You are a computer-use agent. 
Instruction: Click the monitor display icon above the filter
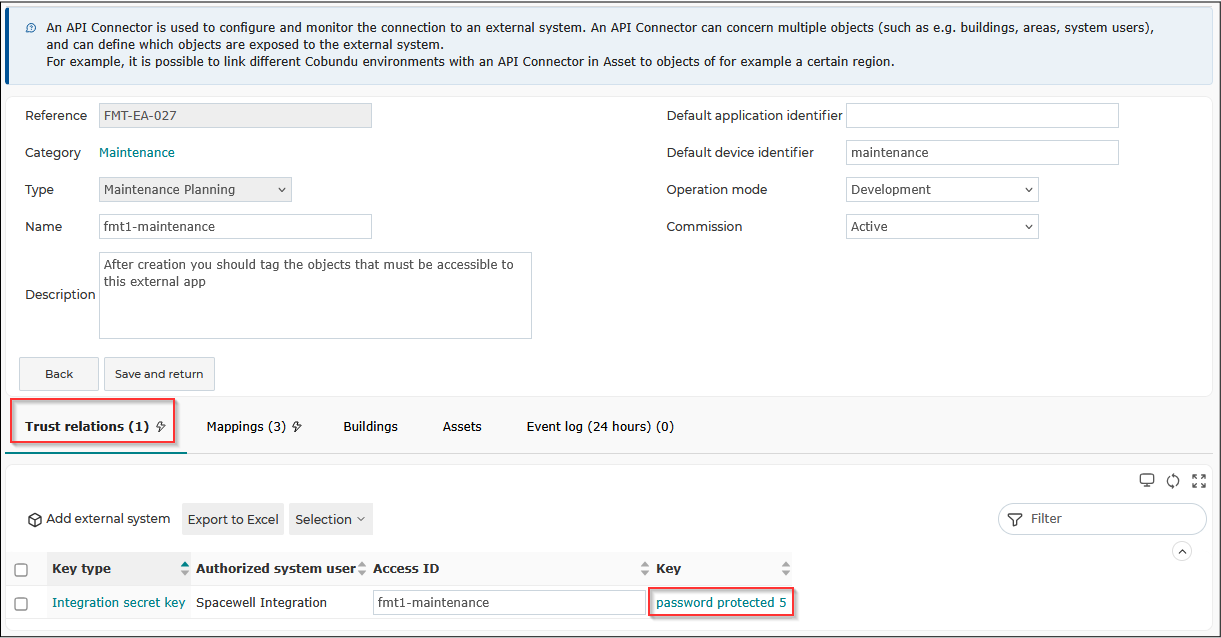pos(1147,481)
